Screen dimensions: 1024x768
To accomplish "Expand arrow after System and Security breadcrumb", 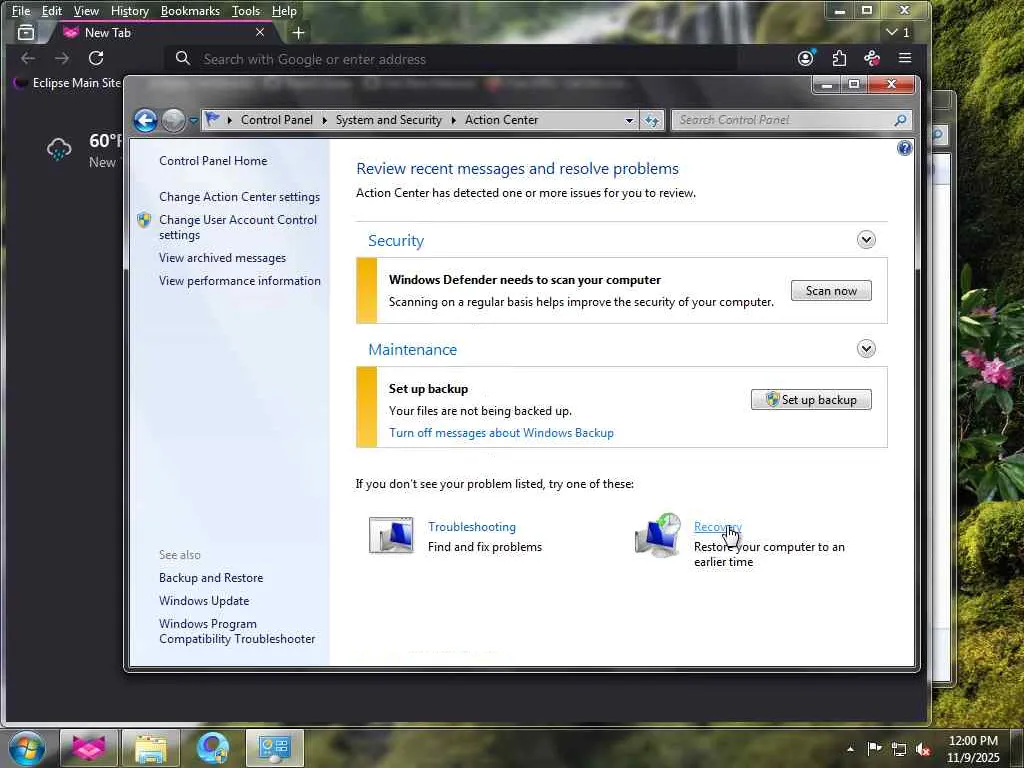I will (453, 120).
